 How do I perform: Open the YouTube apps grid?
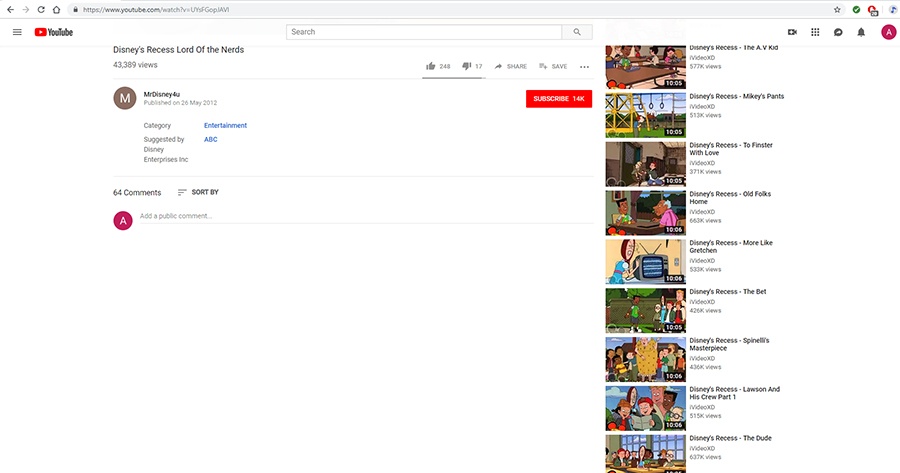tap(815, 32)
